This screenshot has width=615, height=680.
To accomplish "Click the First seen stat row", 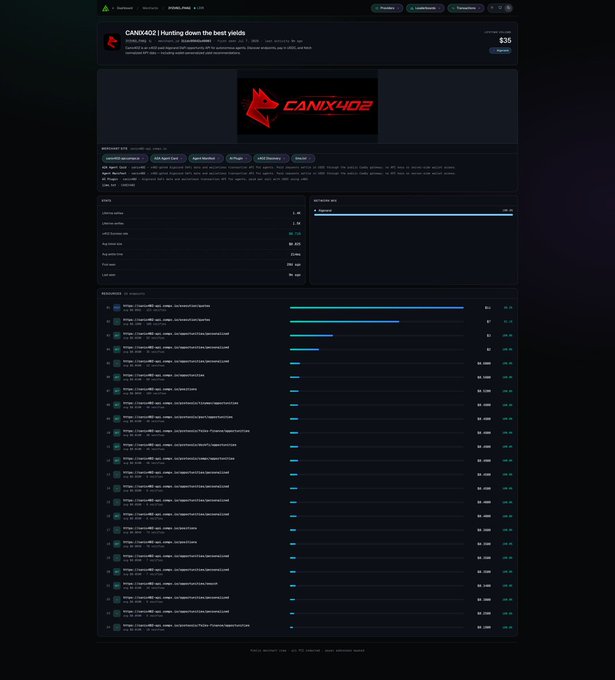I will (x=201, y=265).
